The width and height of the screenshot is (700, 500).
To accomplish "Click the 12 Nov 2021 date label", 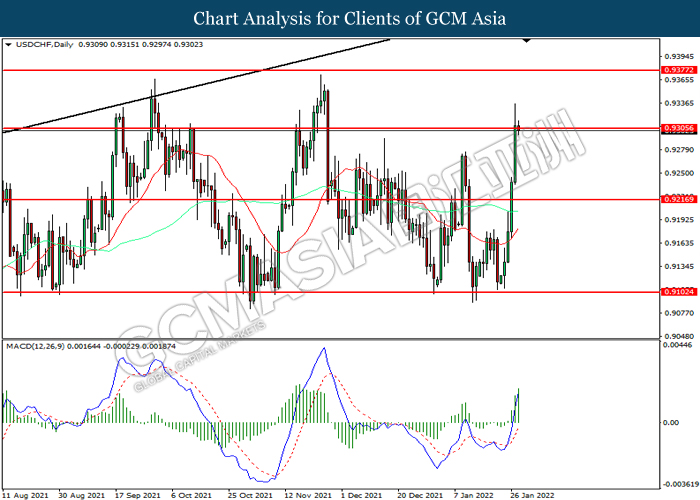I will pos(308,496).
